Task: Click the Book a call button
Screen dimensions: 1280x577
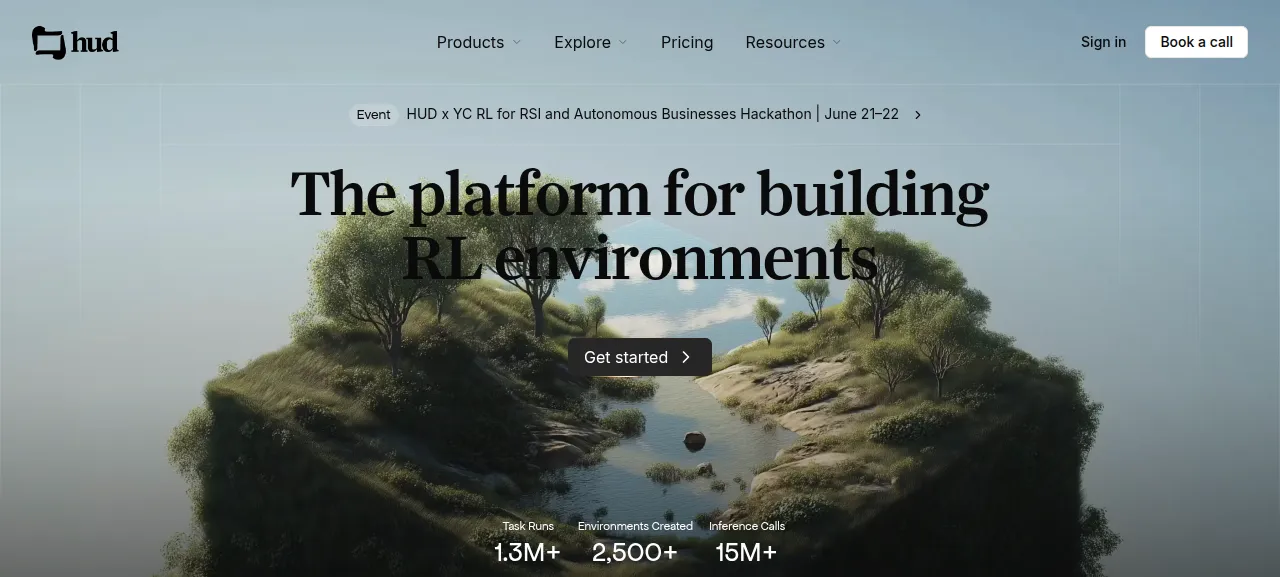Action: pyautogui.click(x=1196, y=42)
